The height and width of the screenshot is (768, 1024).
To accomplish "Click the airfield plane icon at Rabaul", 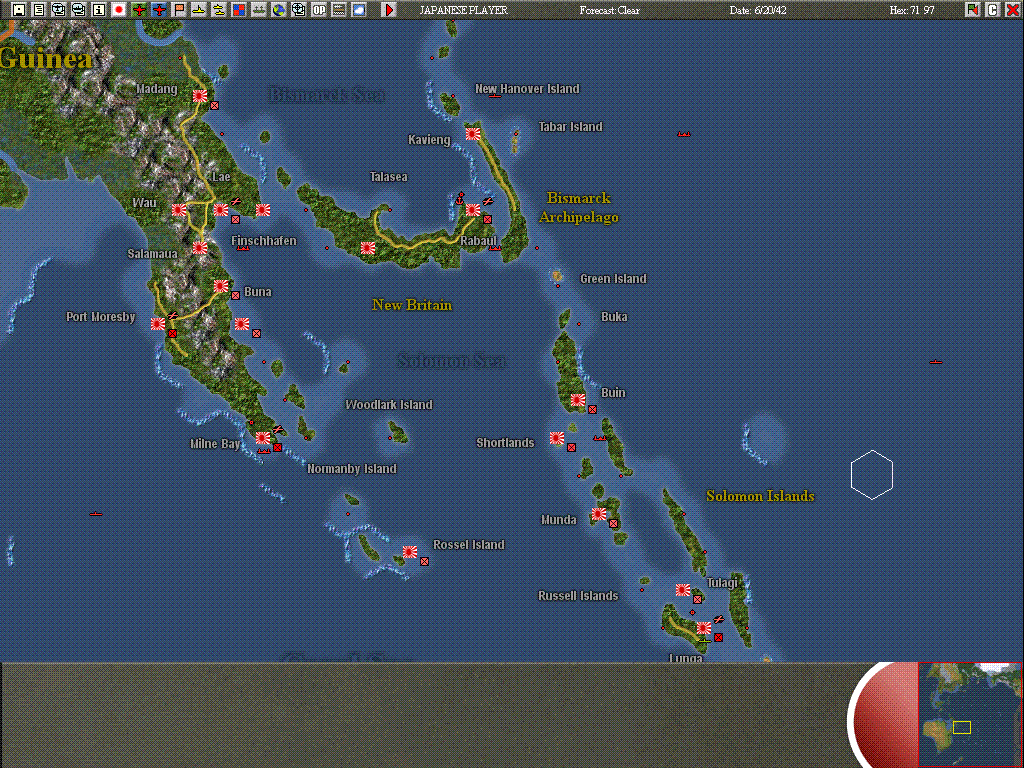I will click(488, 201).
